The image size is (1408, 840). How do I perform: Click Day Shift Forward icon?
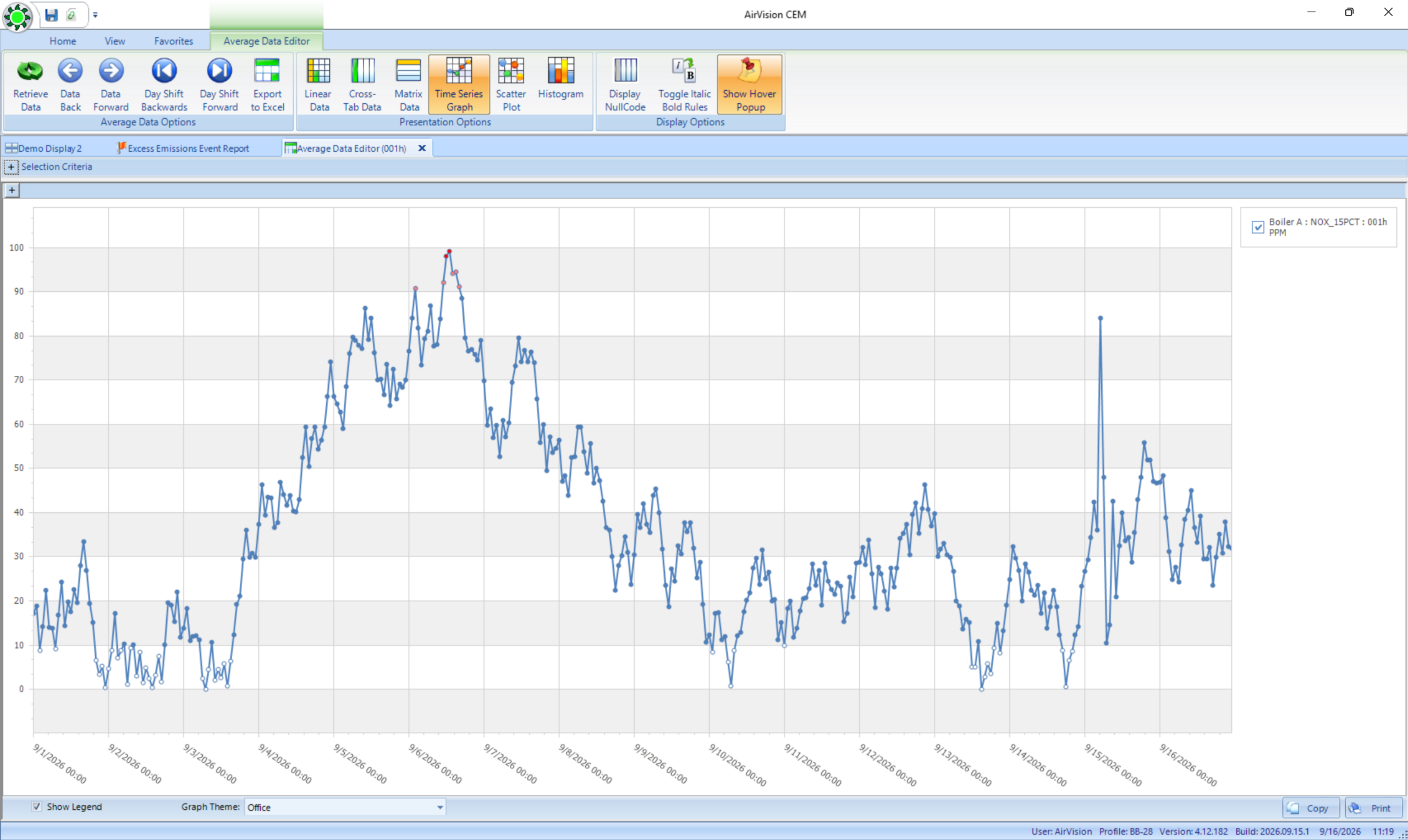pos(219,84)
